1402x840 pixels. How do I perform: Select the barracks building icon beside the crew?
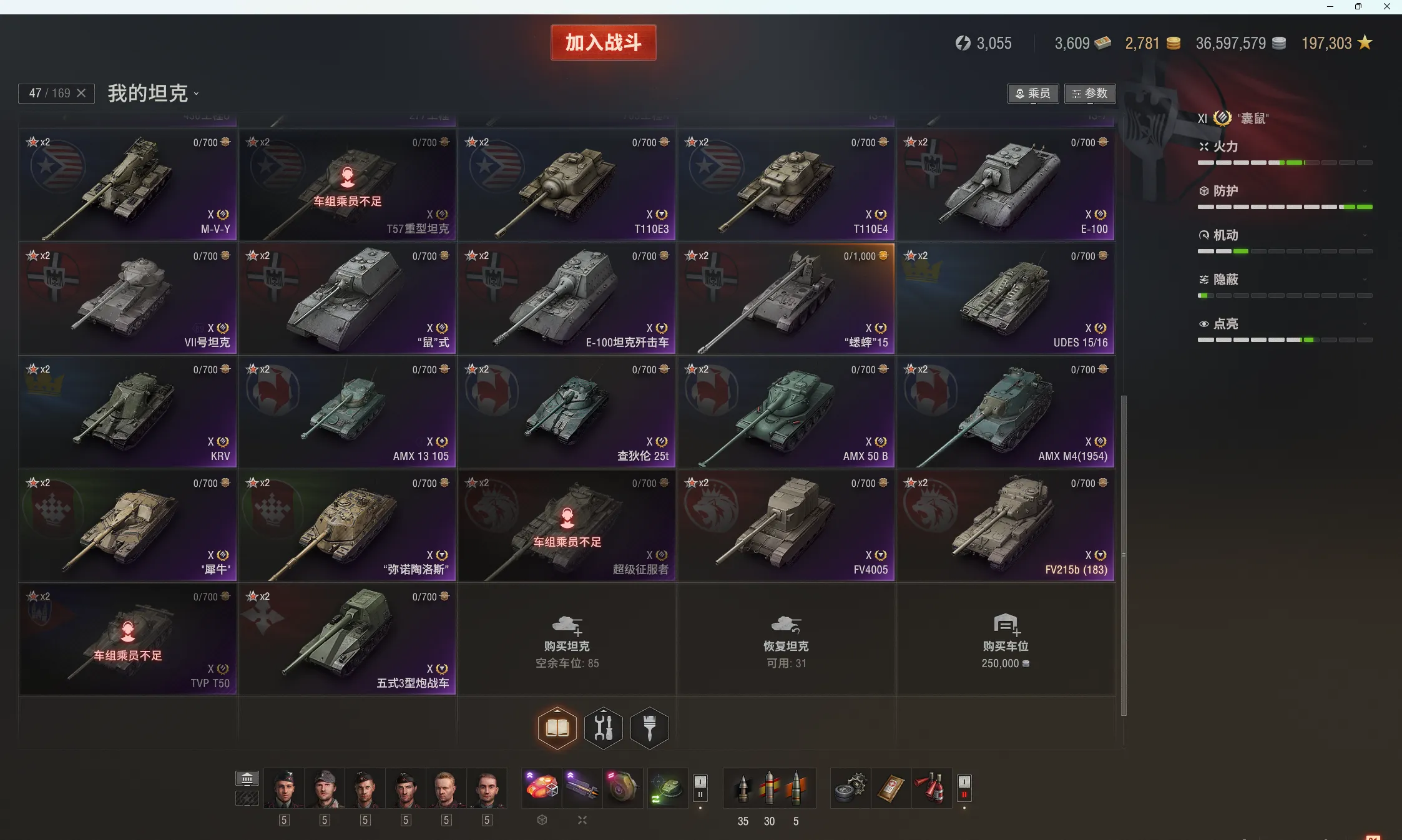click(247, 778)
